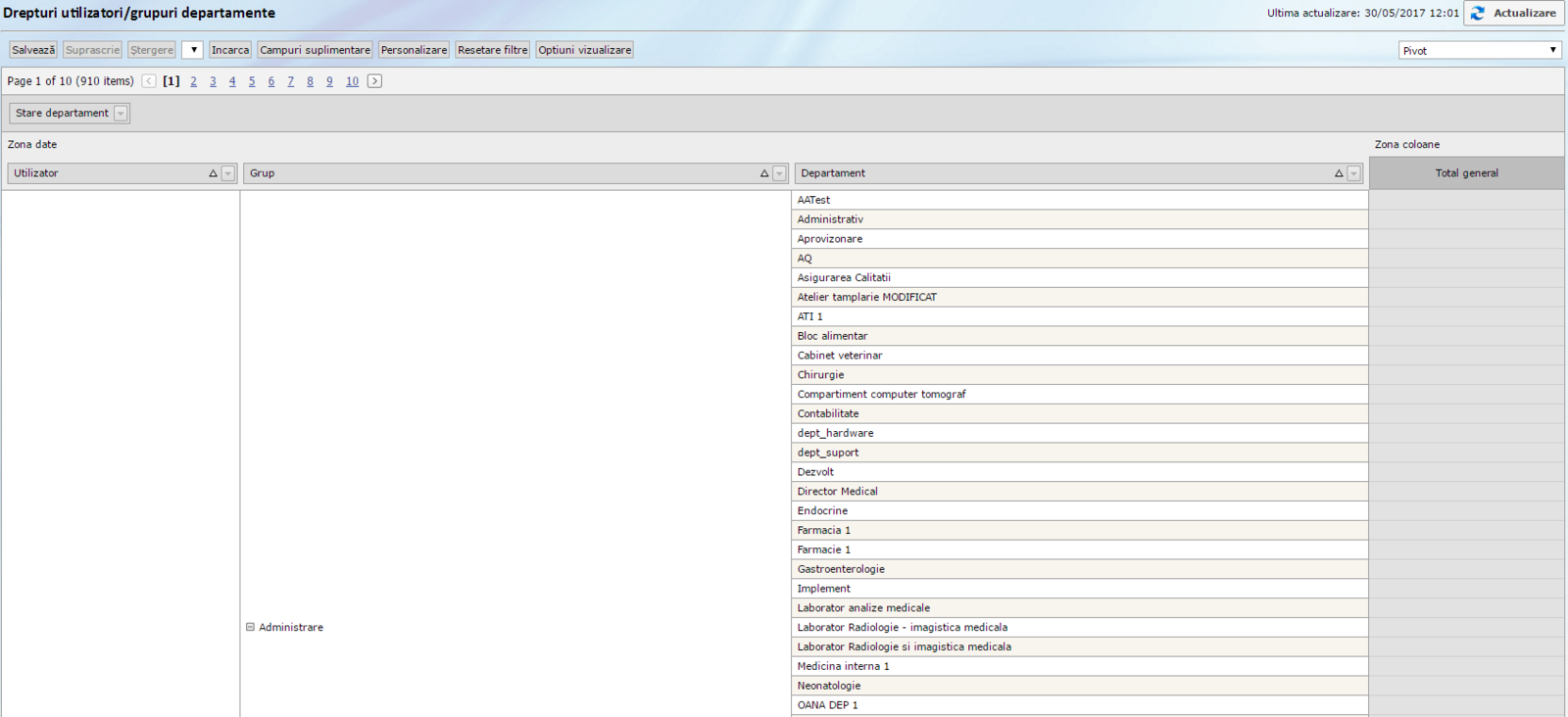Open the Stare departament filter dropdown

click(x=121, y=114)
